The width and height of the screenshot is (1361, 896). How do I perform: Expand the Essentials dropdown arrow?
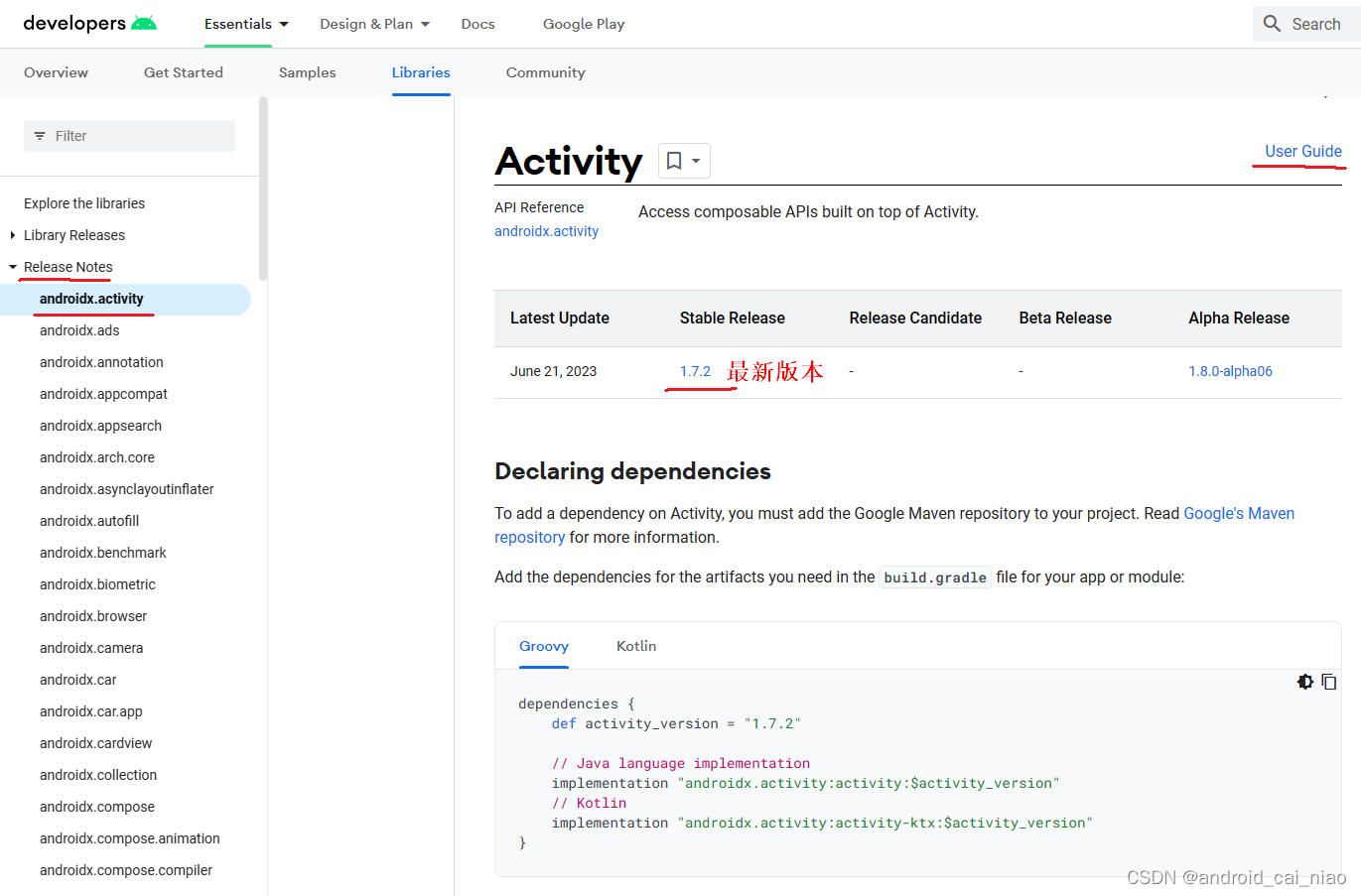point(284,24)
